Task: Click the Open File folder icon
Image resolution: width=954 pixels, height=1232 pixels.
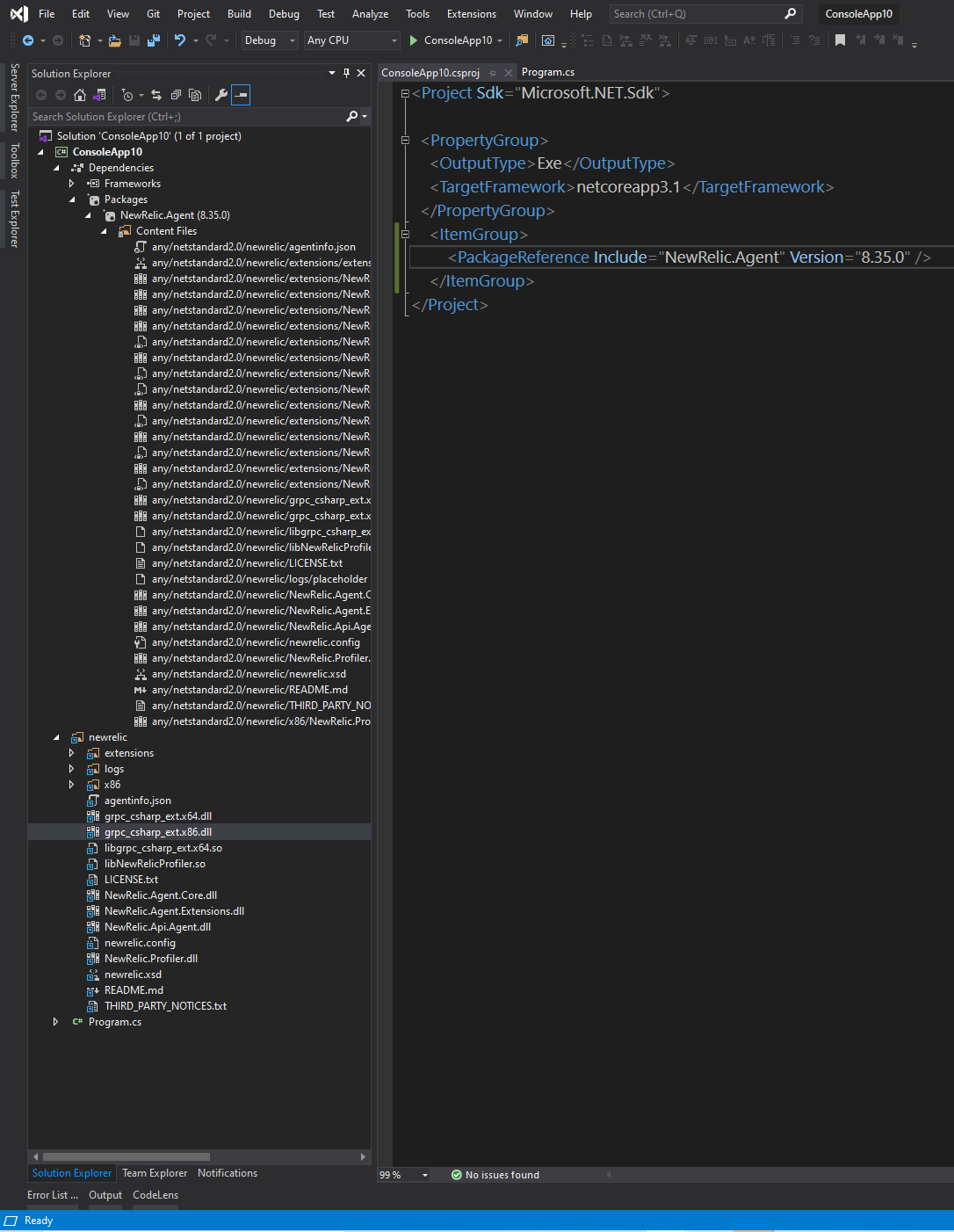Action: pos(114,40)
